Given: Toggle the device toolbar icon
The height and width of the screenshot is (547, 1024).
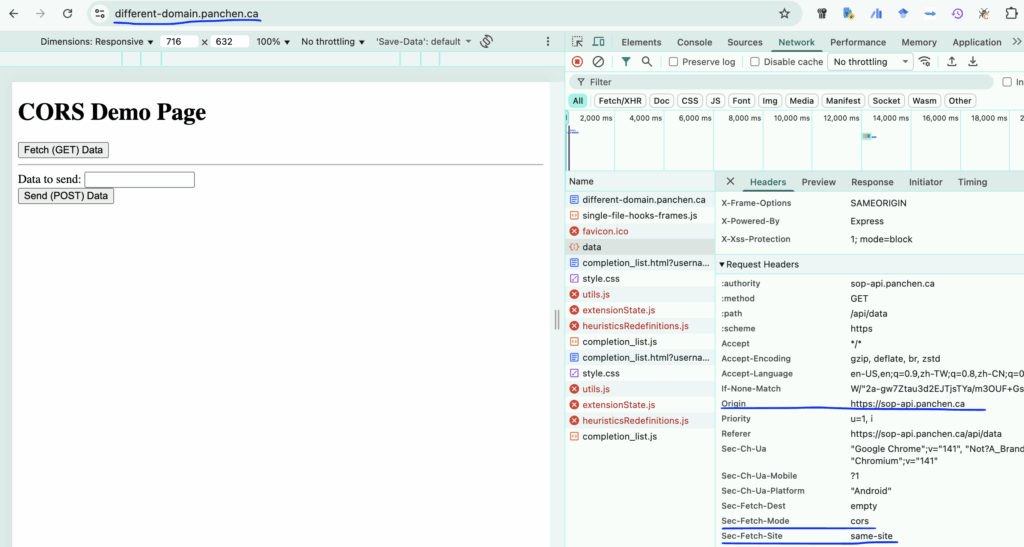Looking at the screenshot, I should [x=598, y=42].
